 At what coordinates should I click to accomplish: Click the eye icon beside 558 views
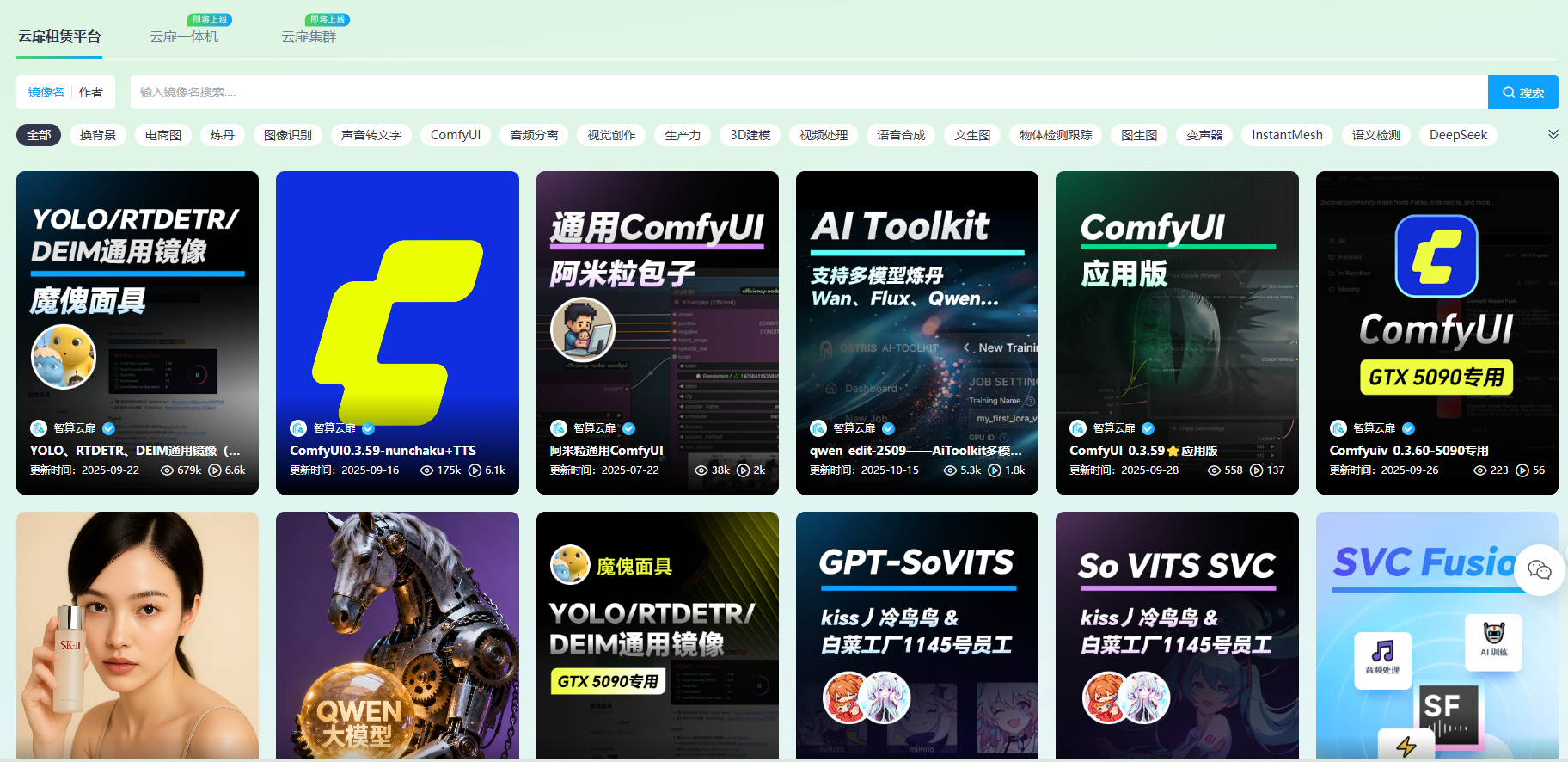1215,470
